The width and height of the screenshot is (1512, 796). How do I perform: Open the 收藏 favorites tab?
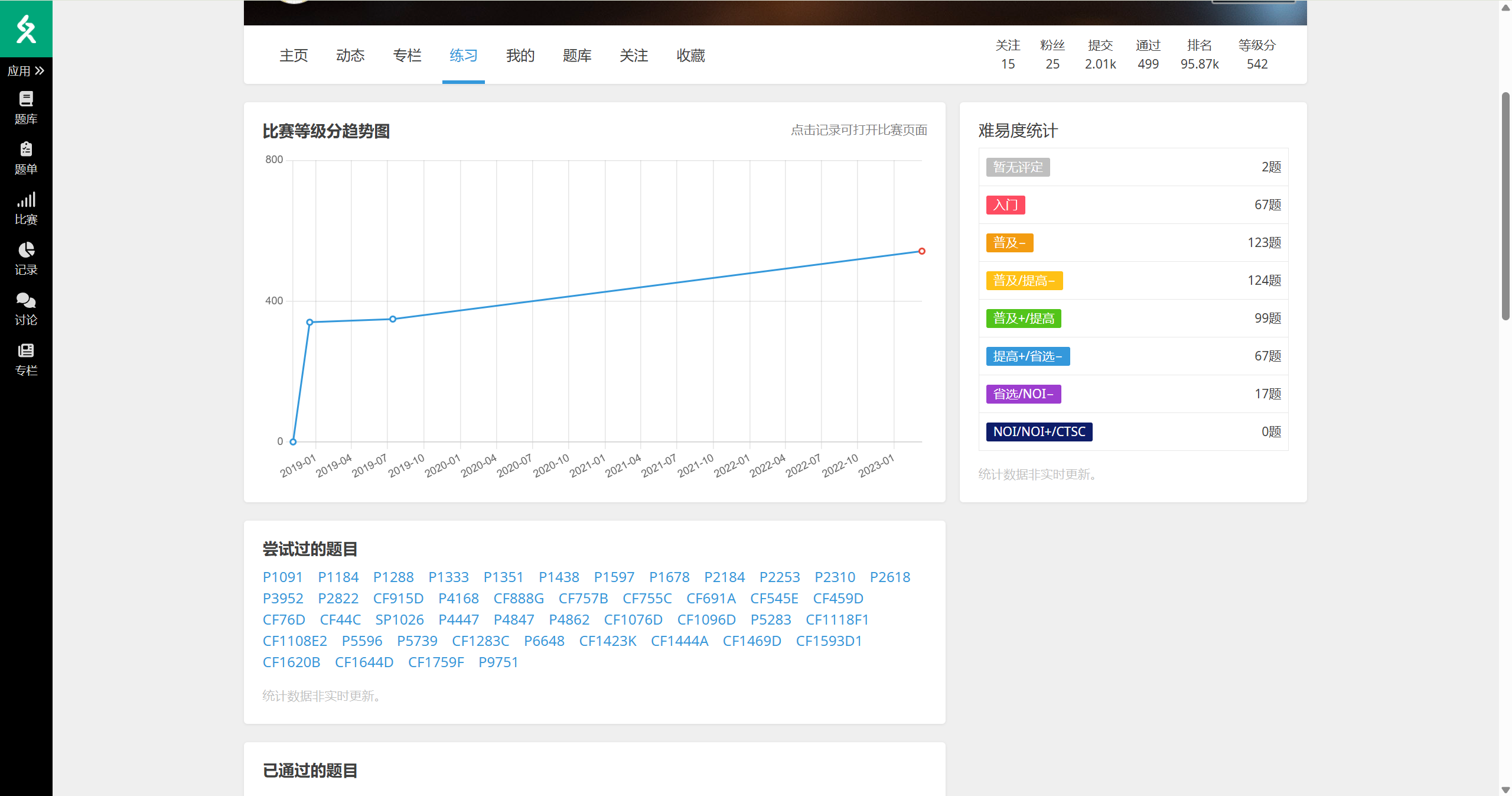coord(690,56)
